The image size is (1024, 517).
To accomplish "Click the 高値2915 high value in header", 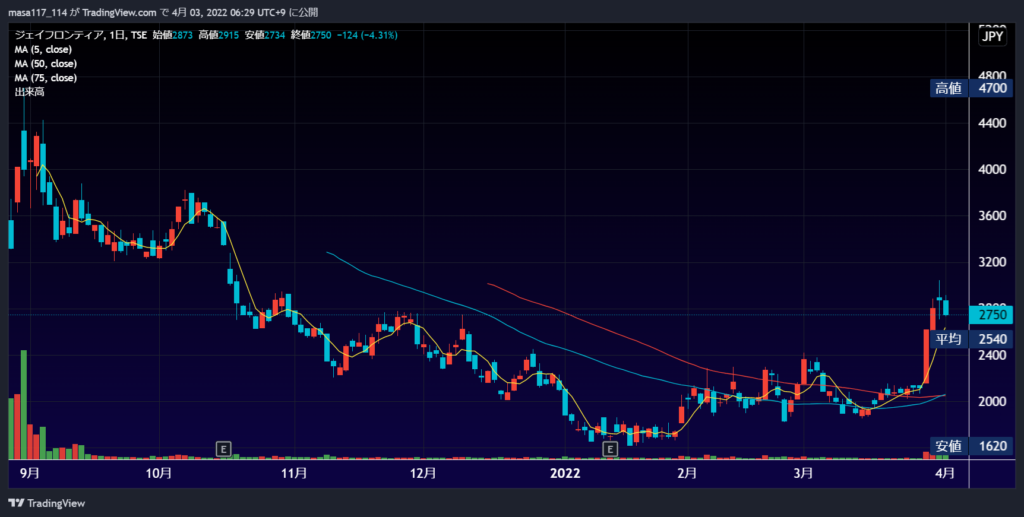I will coord(219,35).
